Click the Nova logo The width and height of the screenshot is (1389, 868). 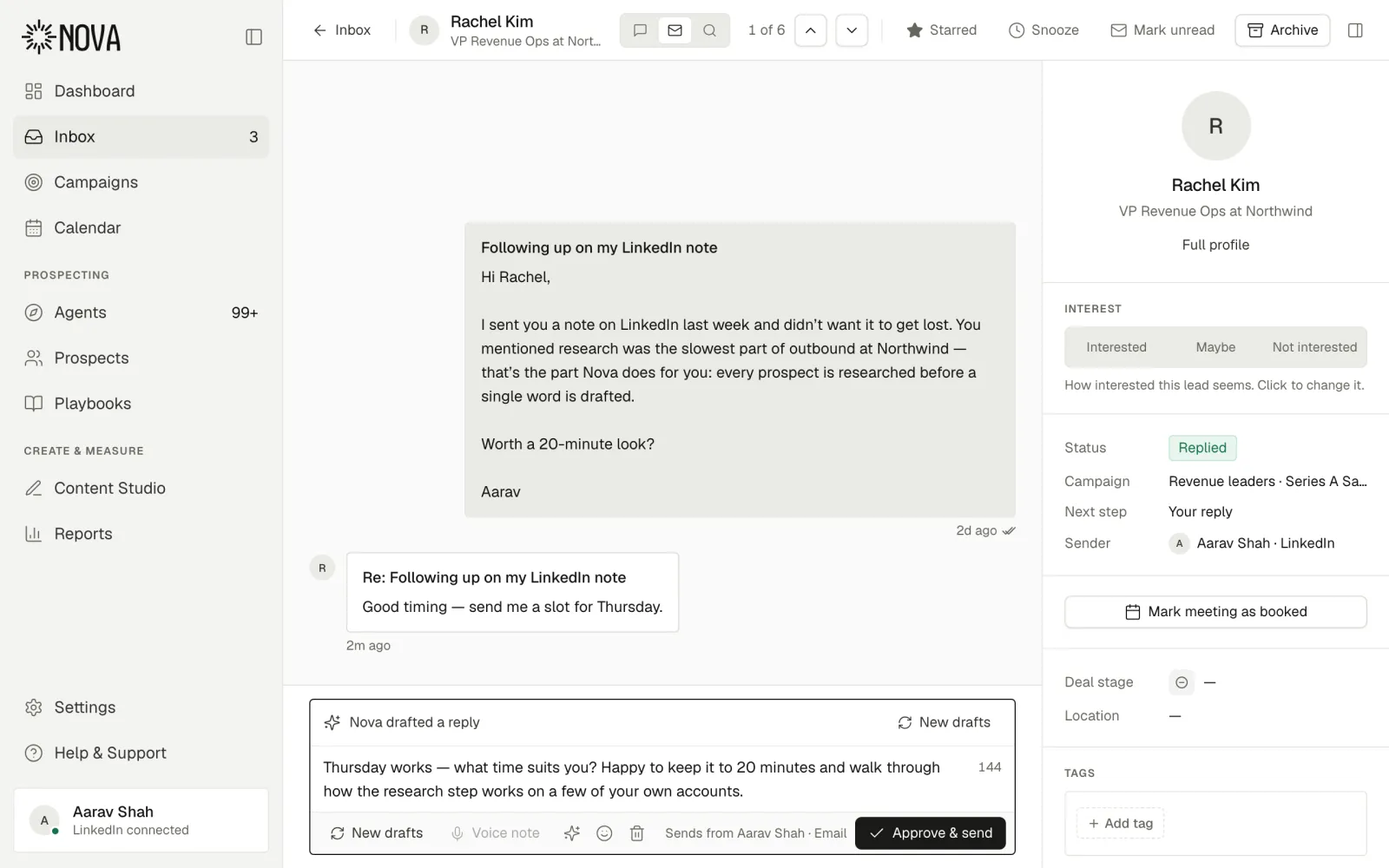(x=71, y=37)
